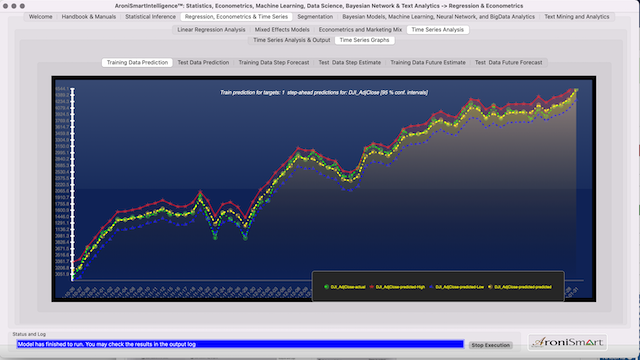Show Test Data Future Forecast graph
The width and height of the screenshot is (640, 360).
pyautogui.click(x=508, y=62)
